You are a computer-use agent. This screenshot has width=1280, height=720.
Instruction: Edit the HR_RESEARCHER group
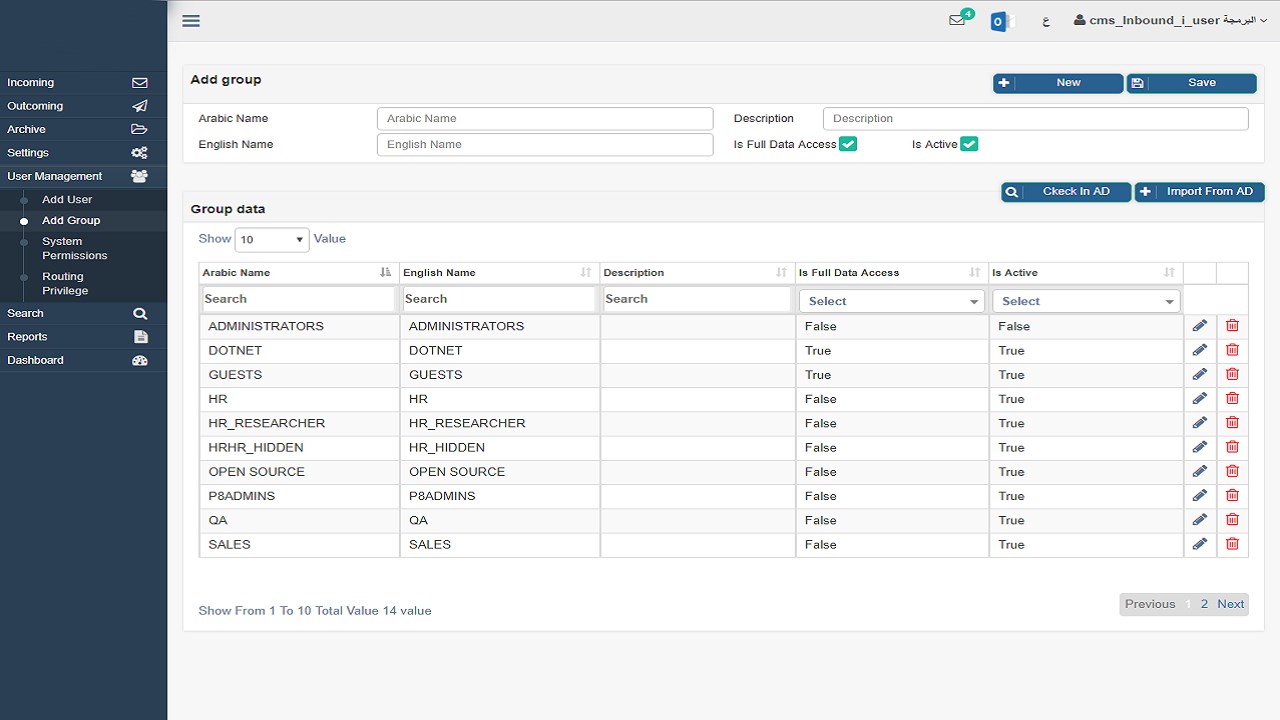[1200, 423]
